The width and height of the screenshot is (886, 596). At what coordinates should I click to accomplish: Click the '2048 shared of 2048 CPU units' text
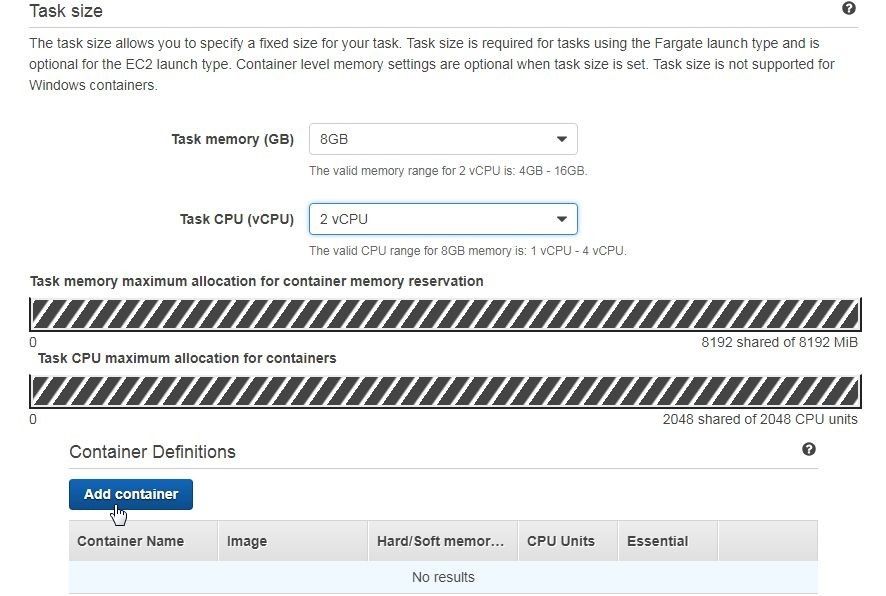pos(760,419)
